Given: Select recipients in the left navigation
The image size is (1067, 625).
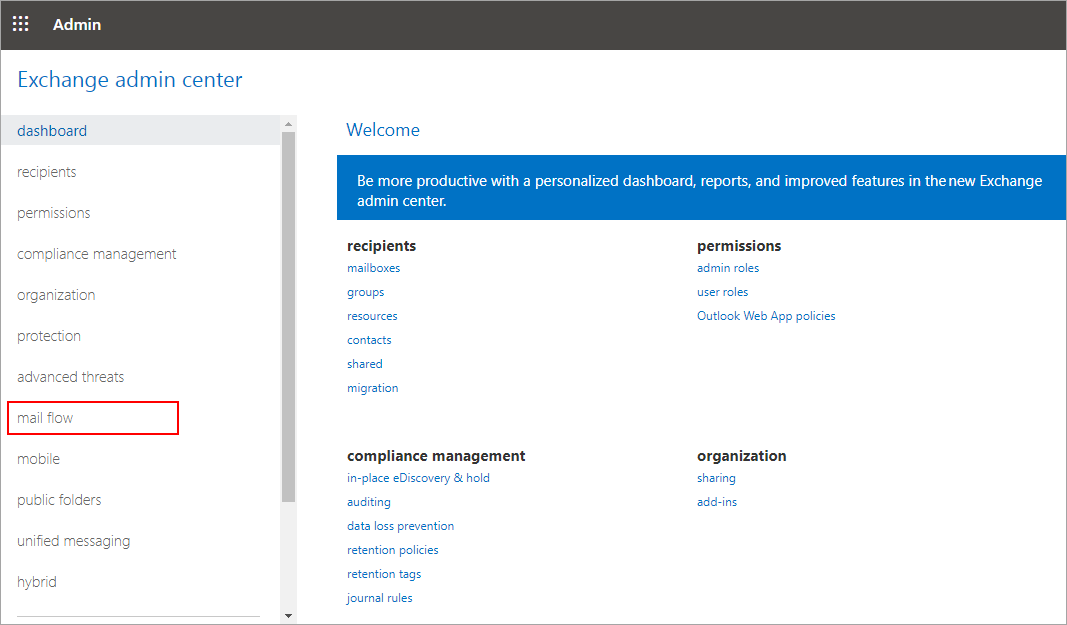Looking at the screenshot, I should point(47,172).
